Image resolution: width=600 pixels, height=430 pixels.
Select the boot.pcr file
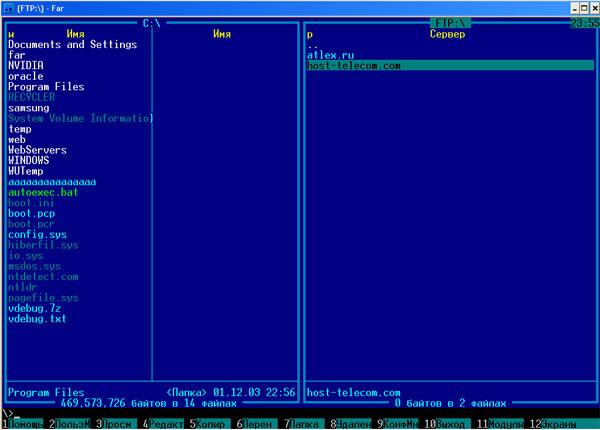click(x=31, y=224)
